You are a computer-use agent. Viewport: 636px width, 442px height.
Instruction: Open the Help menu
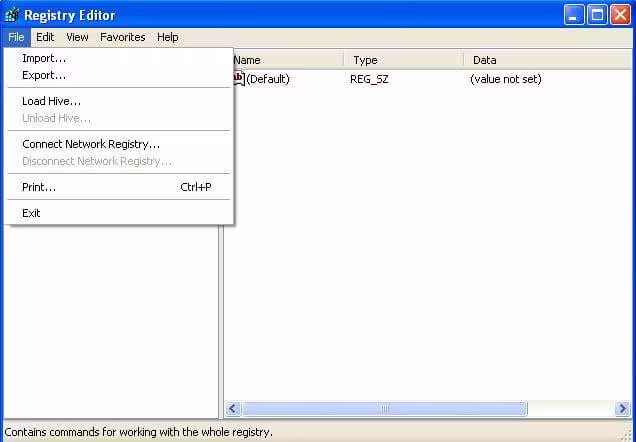[x=168, y=37]
